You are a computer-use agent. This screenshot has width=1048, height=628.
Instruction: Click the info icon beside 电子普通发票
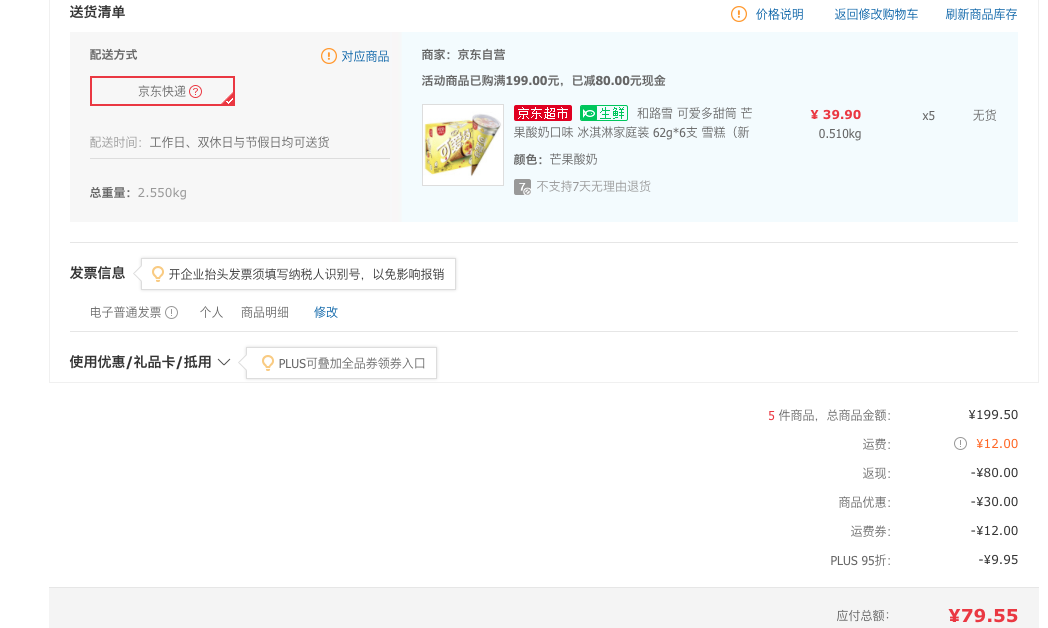point(172,312)
